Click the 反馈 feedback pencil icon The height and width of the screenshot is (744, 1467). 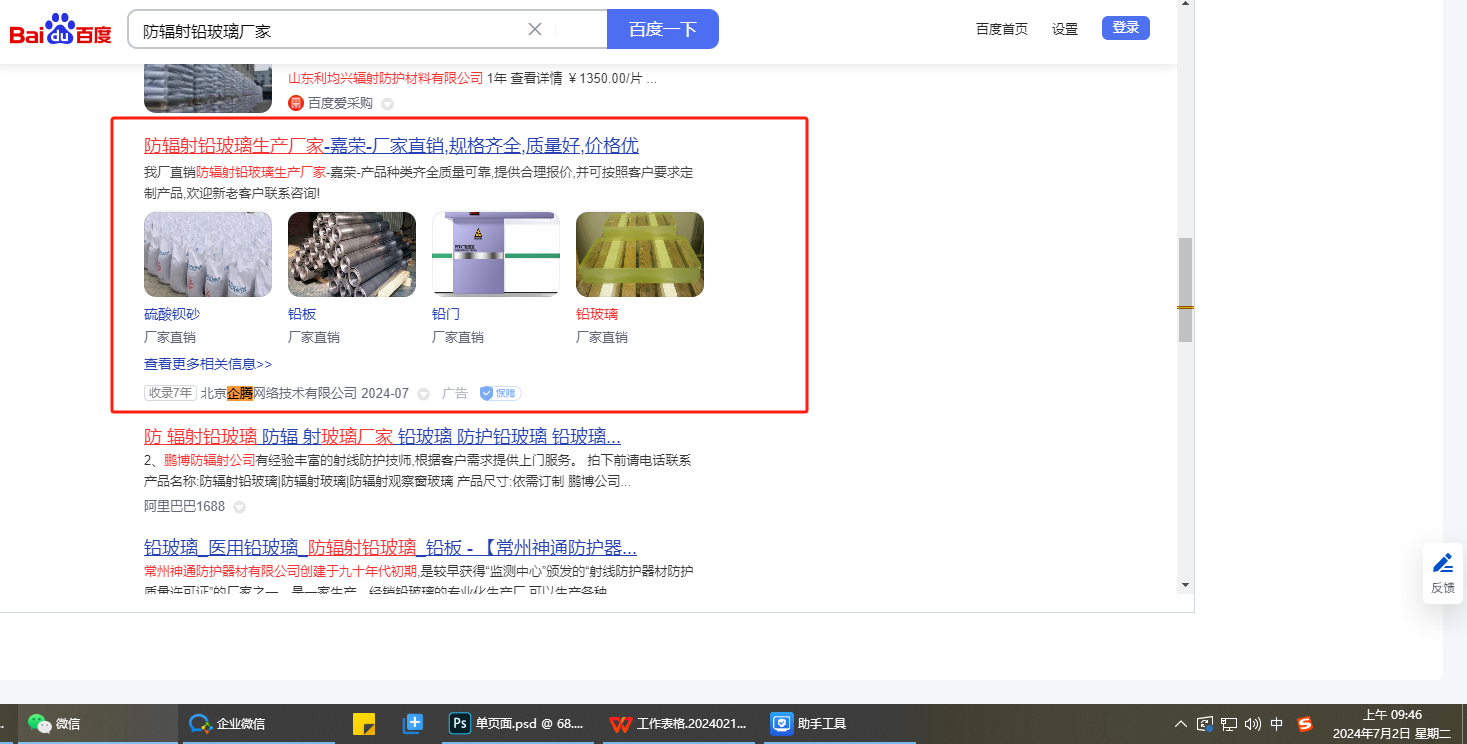tap(1443, 563)
